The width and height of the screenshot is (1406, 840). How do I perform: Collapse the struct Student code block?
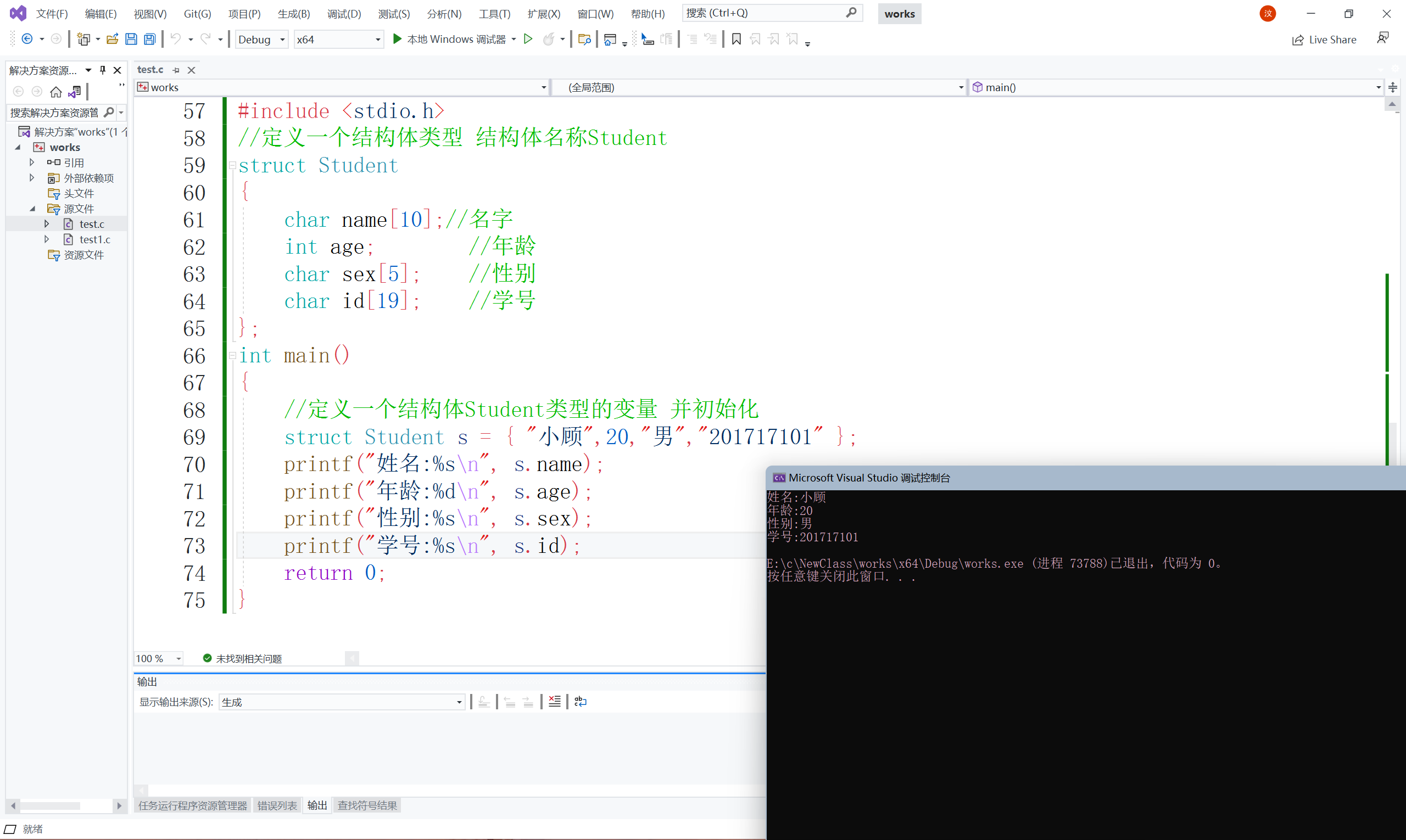(232, 165)
